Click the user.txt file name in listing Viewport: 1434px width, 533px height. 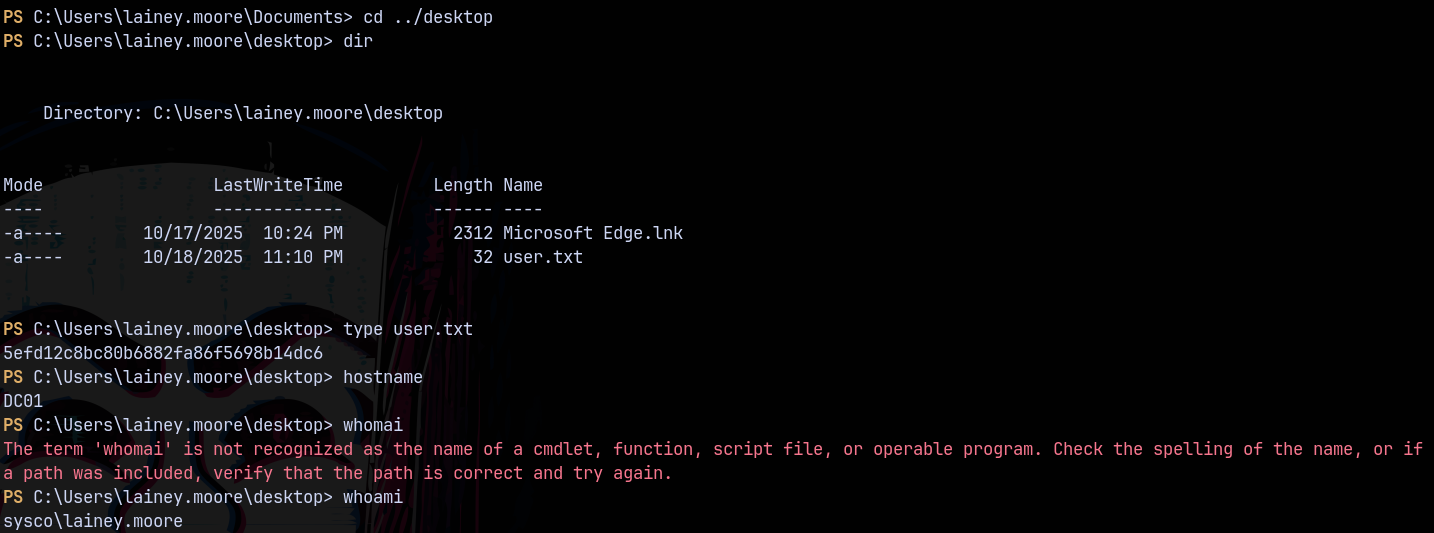(542, 257)
